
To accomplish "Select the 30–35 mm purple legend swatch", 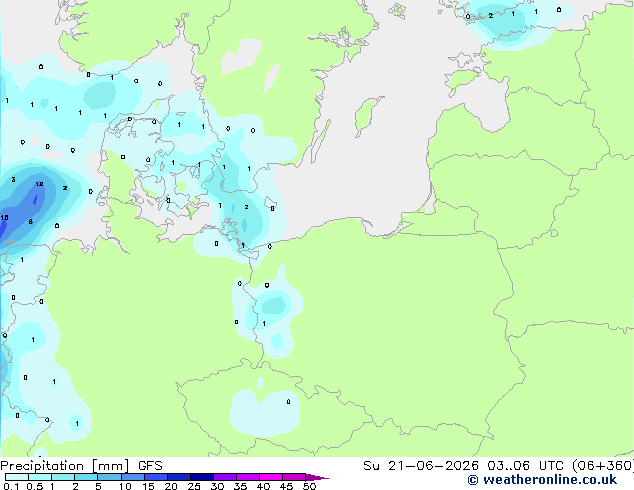I will click(x=224, y=477).
